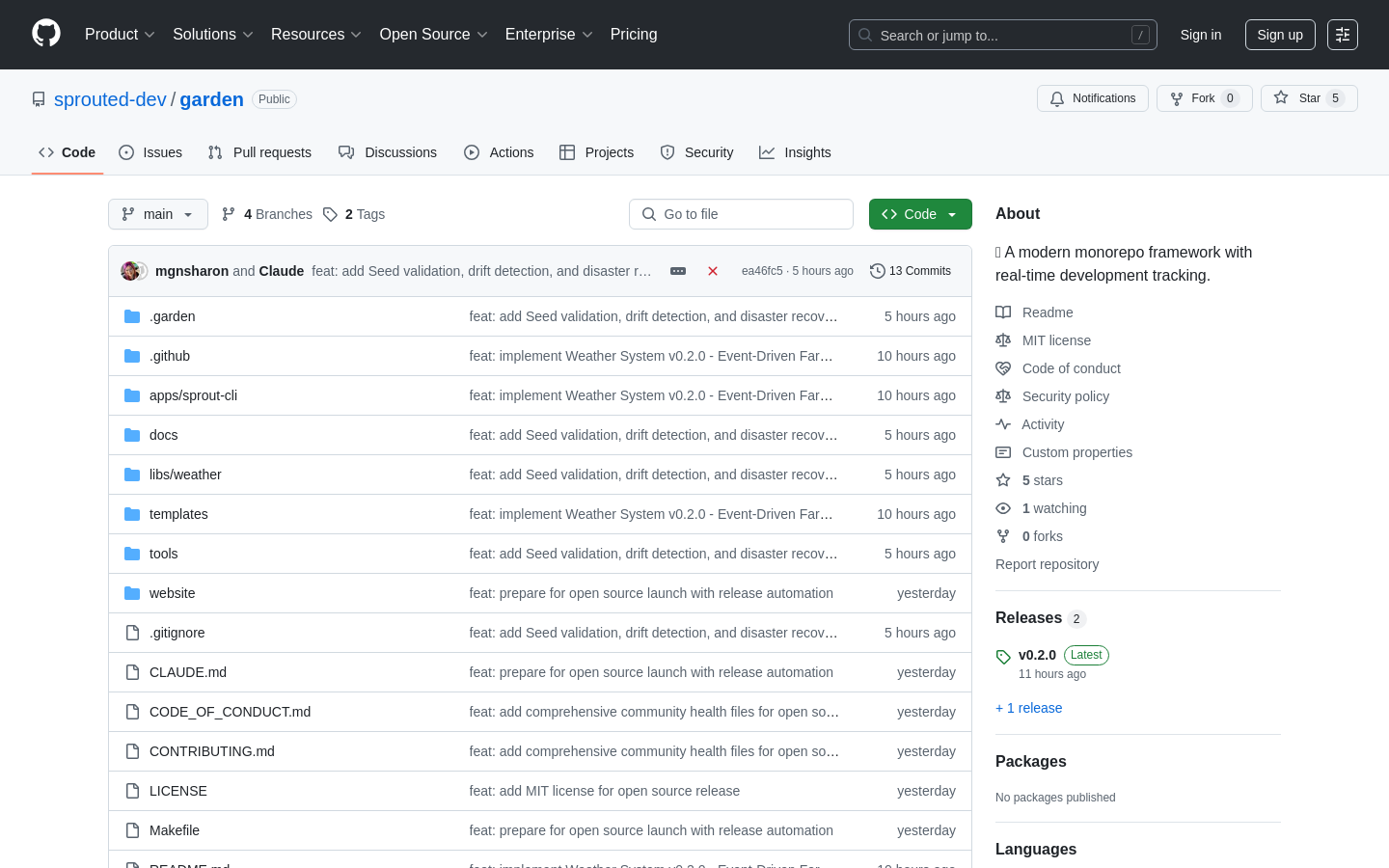Image resolution: width=1389 pixels, height=868 pixels.
Task: Click the mgnsharon avatar image
Action: [x=130, y=271]
